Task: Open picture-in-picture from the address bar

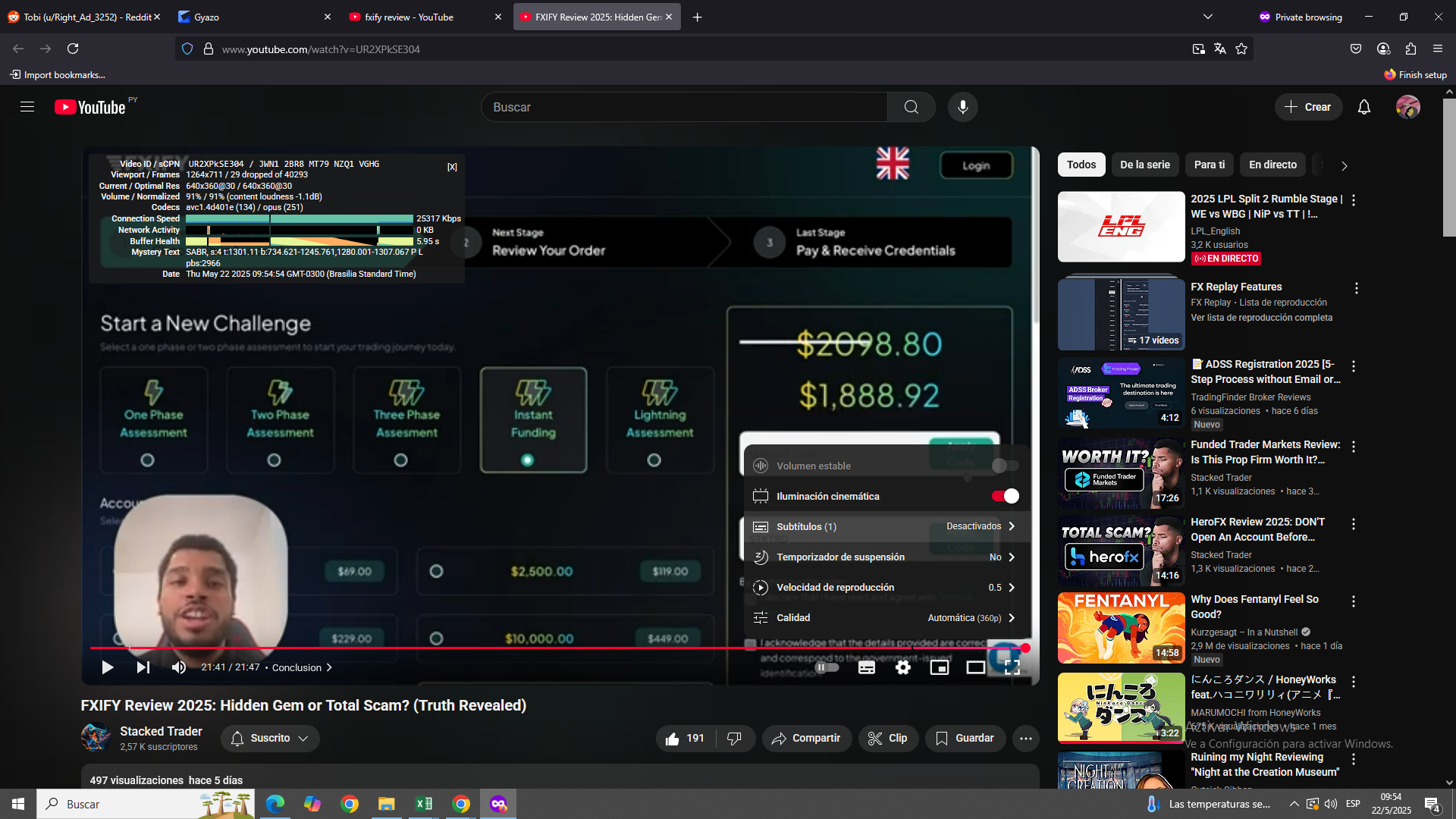Action: [1199, 49]
